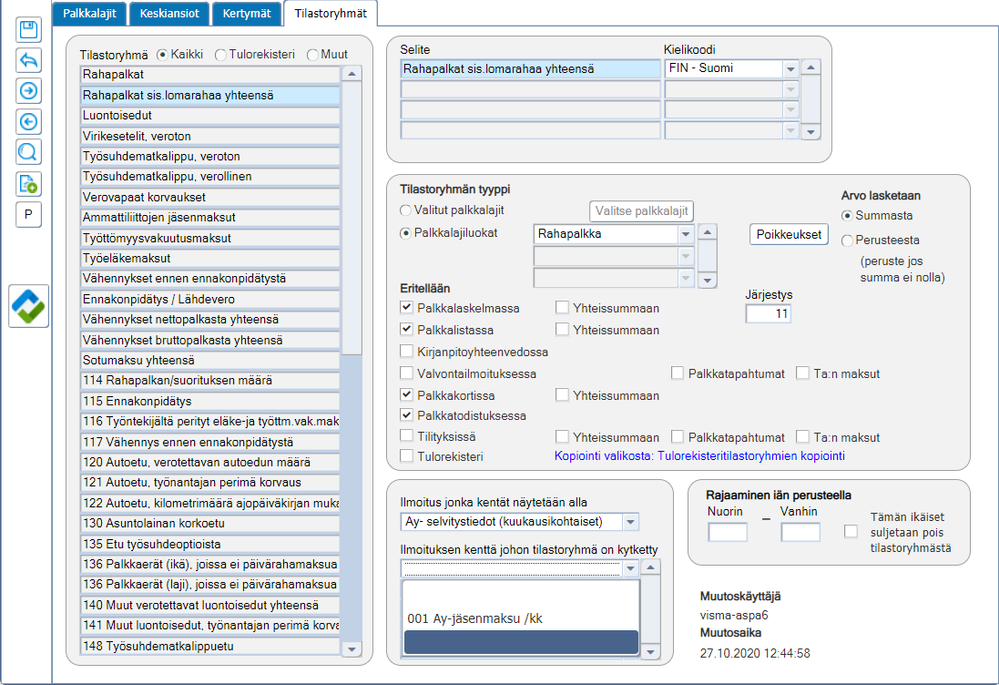Click the Tilastoryhmä list scrollbar thumb
999x685 pixels.
click(352, 218)
